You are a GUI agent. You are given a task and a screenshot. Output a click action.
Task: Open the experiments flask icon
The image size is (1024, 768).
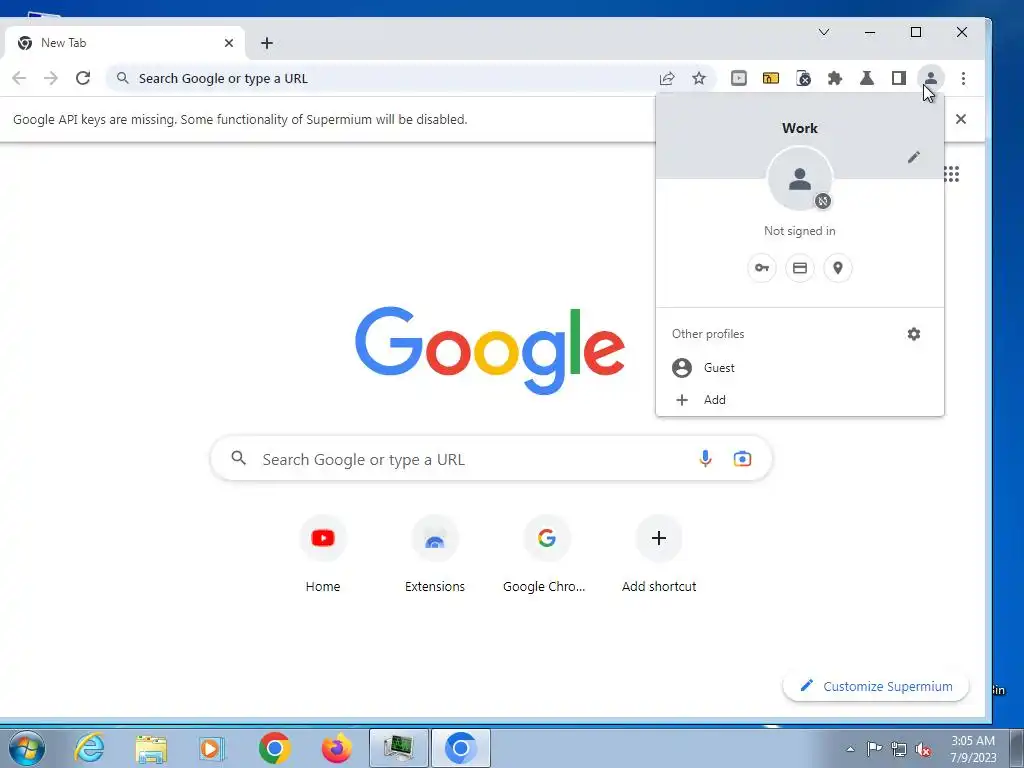coord(867,78)
